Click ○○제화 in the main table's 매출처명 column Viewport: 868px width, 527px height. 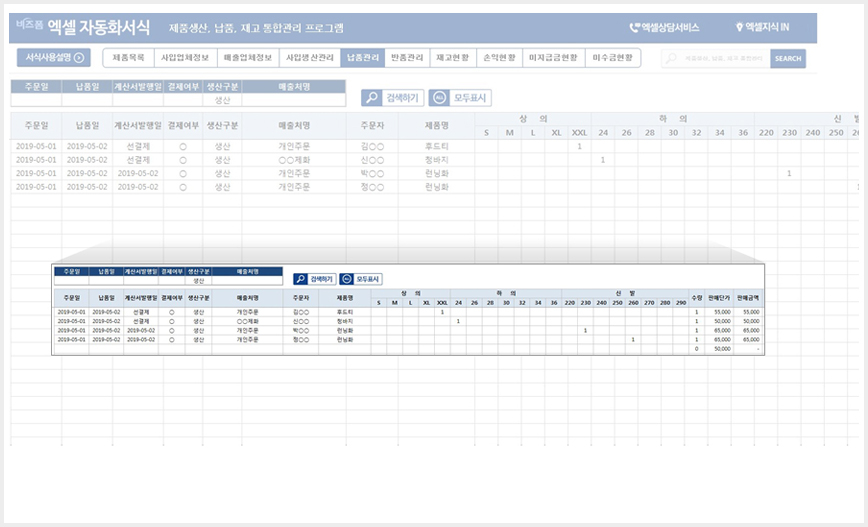pos(294,160)
